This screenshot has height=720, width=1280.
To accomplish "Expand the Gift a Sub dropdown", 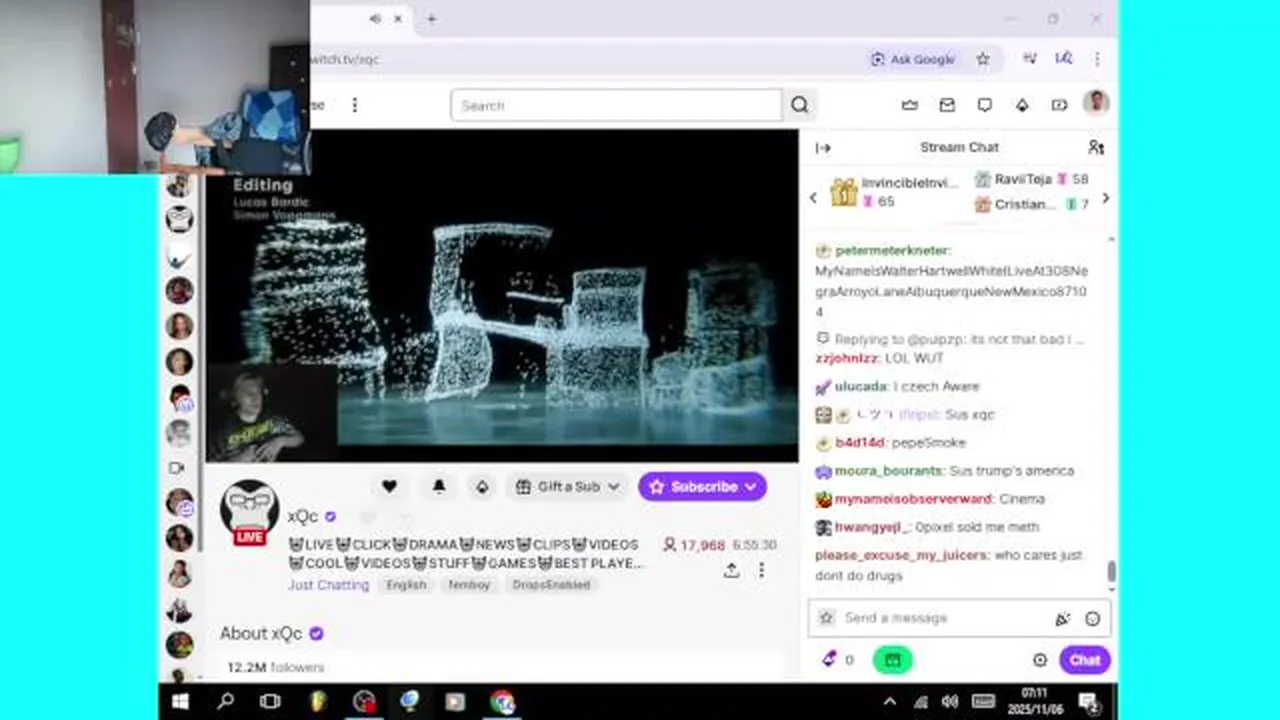I will point(569,486).
